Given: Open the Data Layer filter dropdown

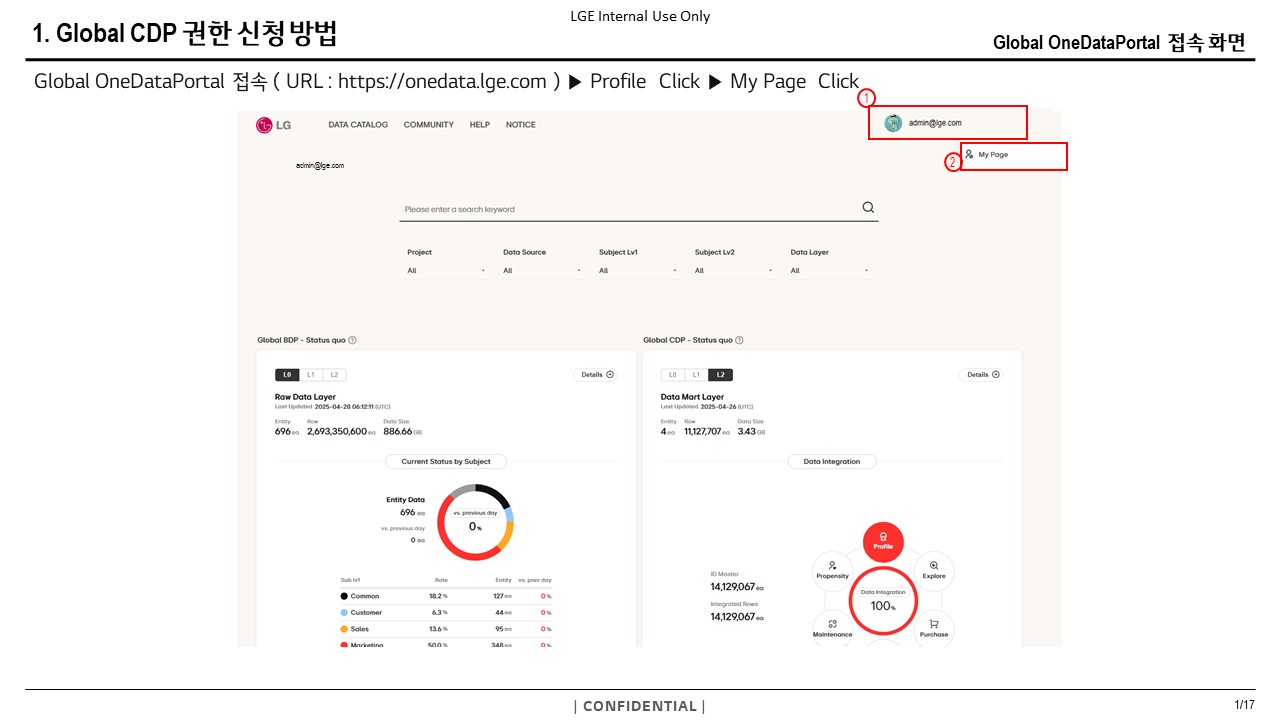Looking at the screenshot, I should tap(829, 271).
